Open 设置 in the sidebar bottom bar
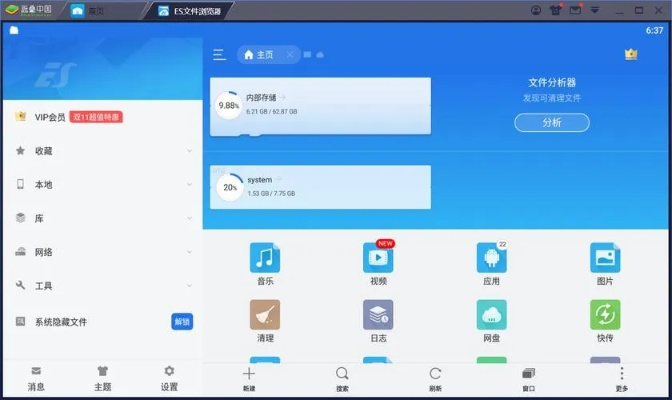 coord(169,377)
